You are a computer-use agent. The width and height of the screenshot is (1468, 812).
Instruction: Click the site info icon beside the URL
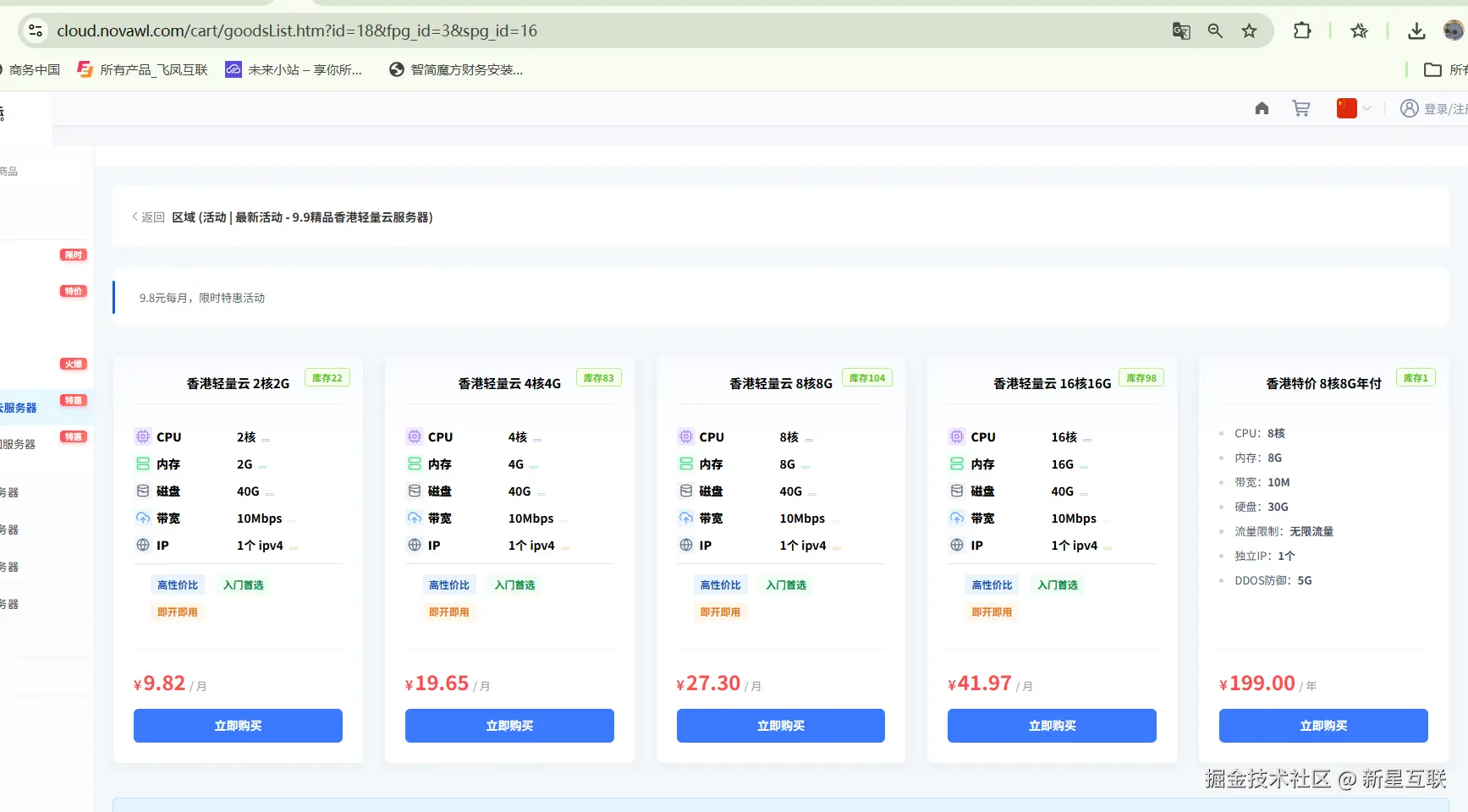pyautogui.click(x=36, y=31)
